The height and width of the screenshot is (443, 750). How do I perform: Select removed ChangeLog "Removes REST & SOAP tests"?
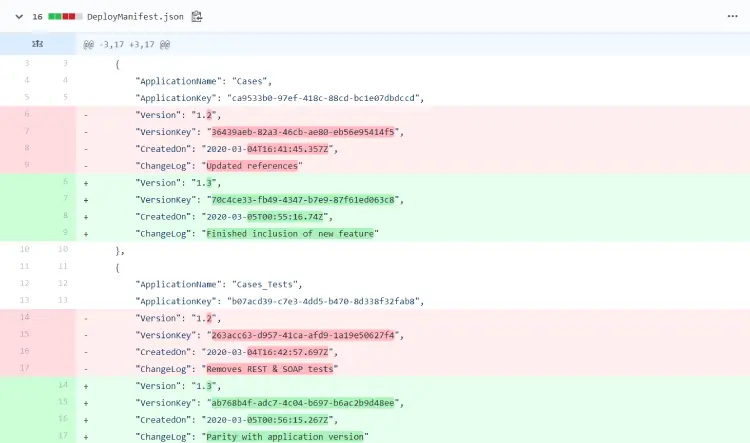point(237,369)
